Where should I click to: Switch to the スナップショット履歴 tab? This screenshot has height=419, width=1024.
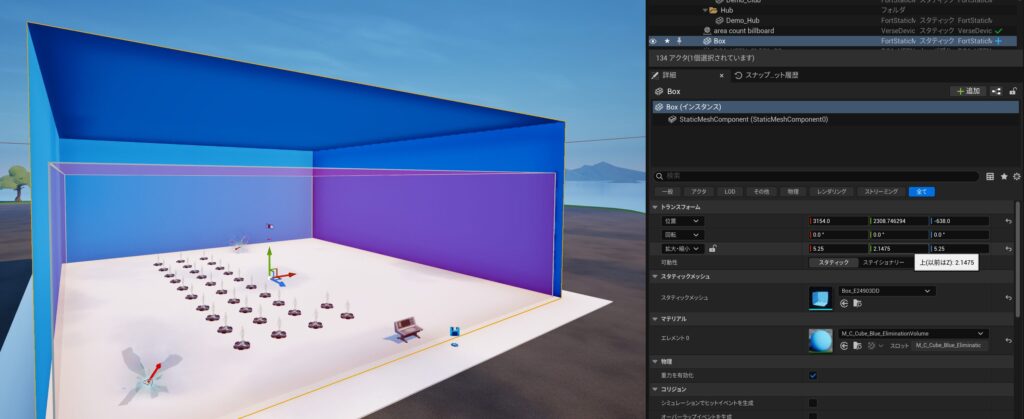pyautogui.click(x=768, y=75)
